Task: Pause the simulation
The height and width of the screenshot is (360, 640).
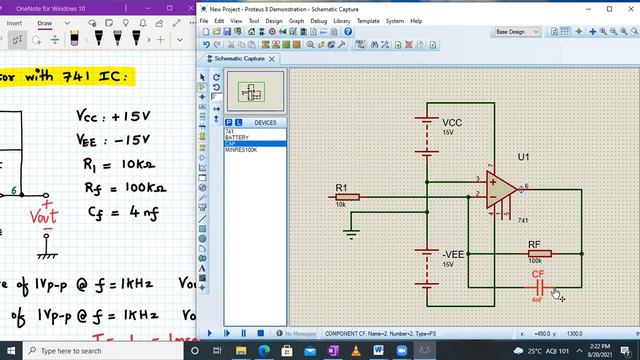Action: coord(244,333)
